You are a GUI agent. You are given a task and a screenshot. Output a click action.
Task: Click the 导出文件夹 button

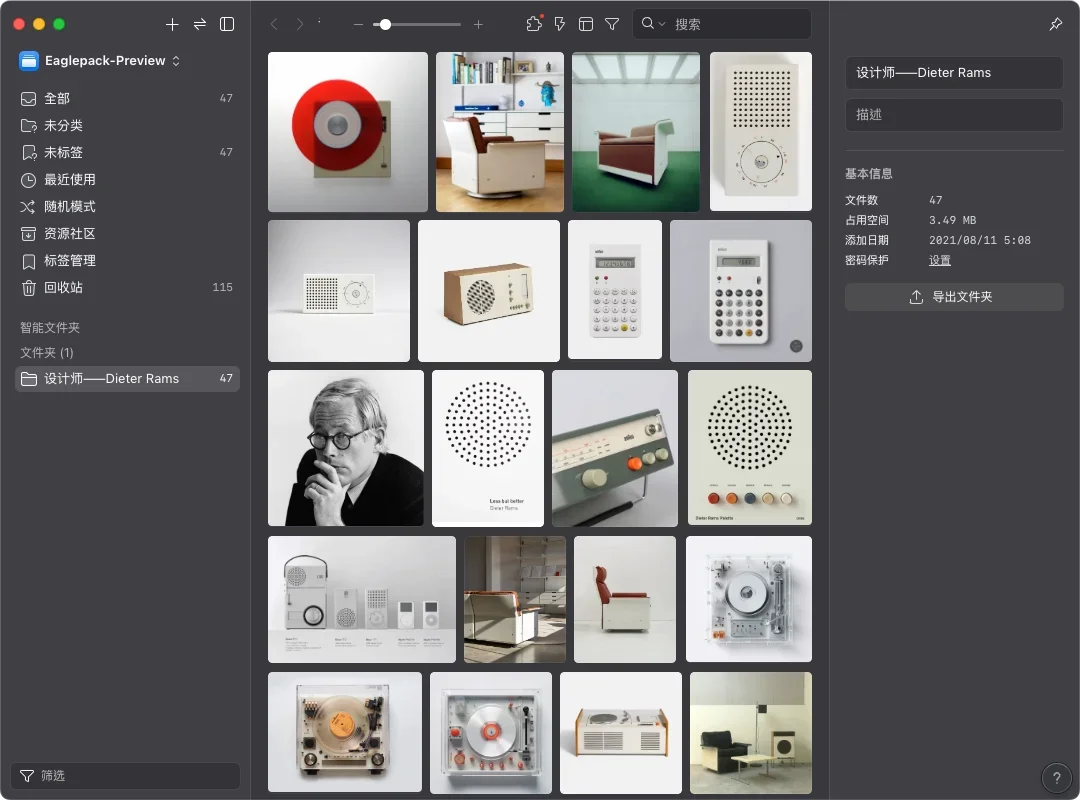(x=953, y=297)
